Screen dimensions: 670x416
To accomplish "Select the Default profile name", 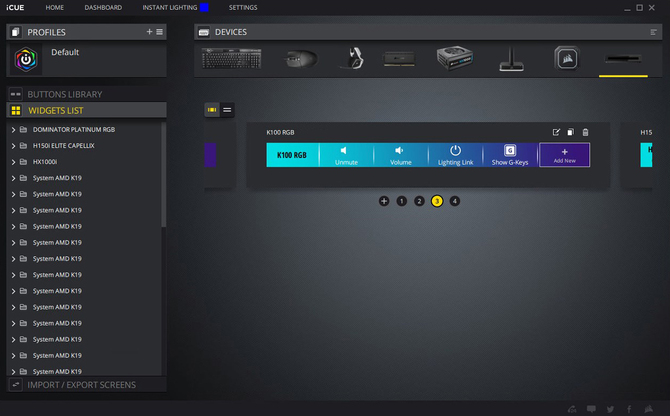I will tap(65, 52).
